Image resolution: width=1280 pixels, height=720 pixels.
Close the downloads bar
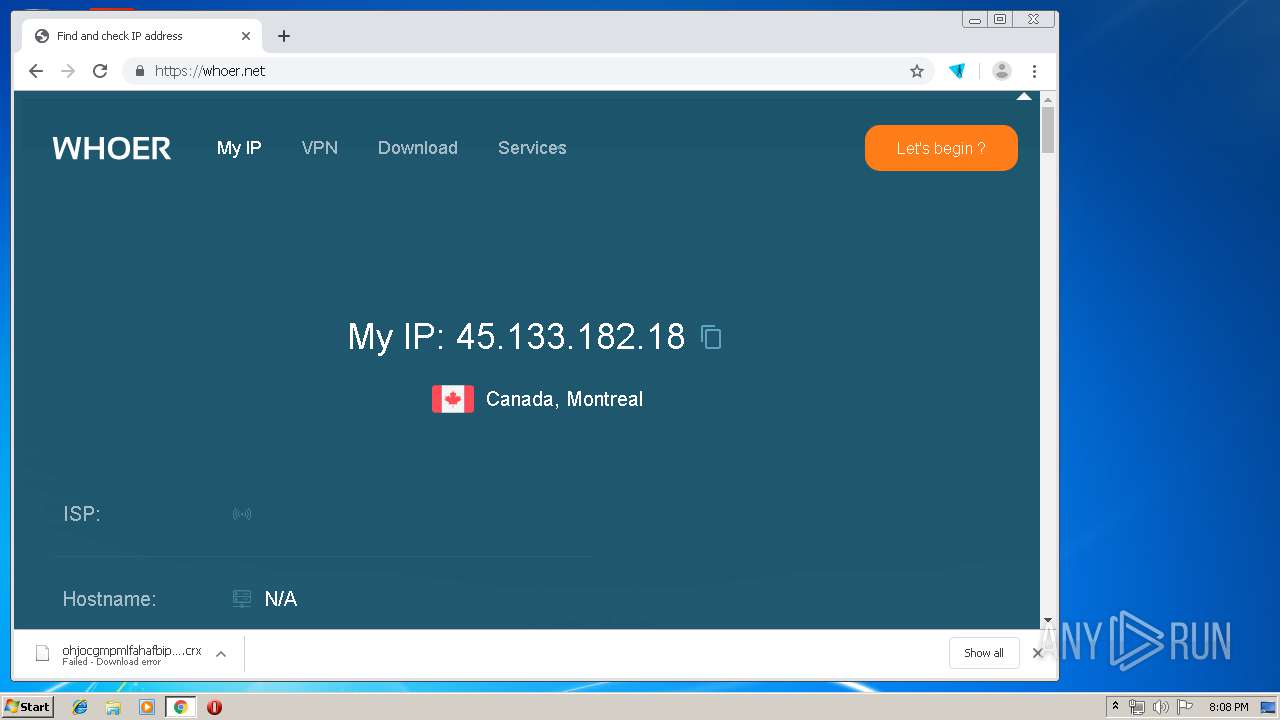click(1037, 653)
